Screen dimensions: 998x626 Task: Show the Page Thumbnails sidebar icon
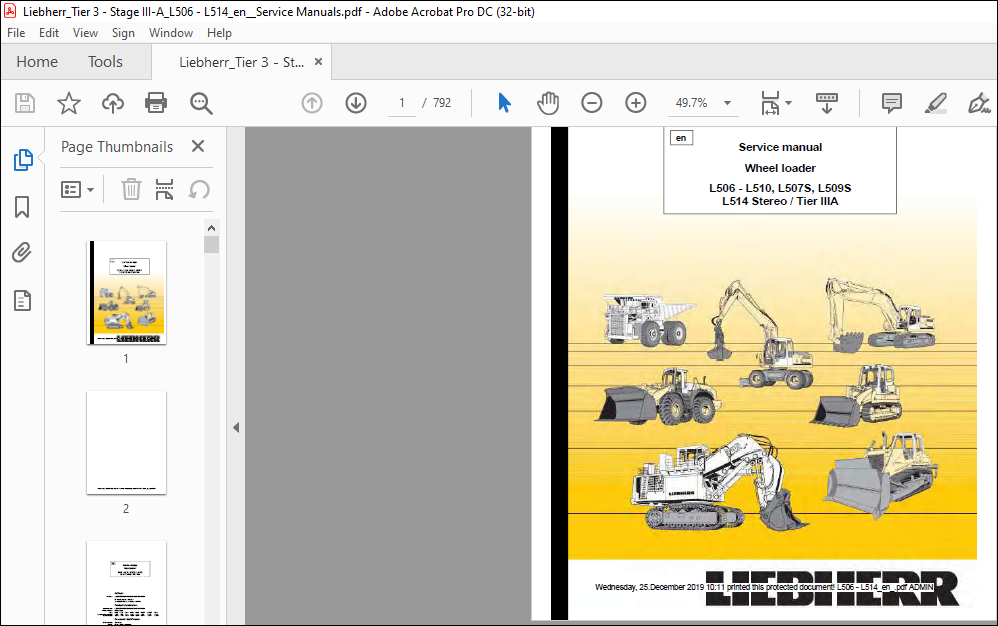coord(23,160)
